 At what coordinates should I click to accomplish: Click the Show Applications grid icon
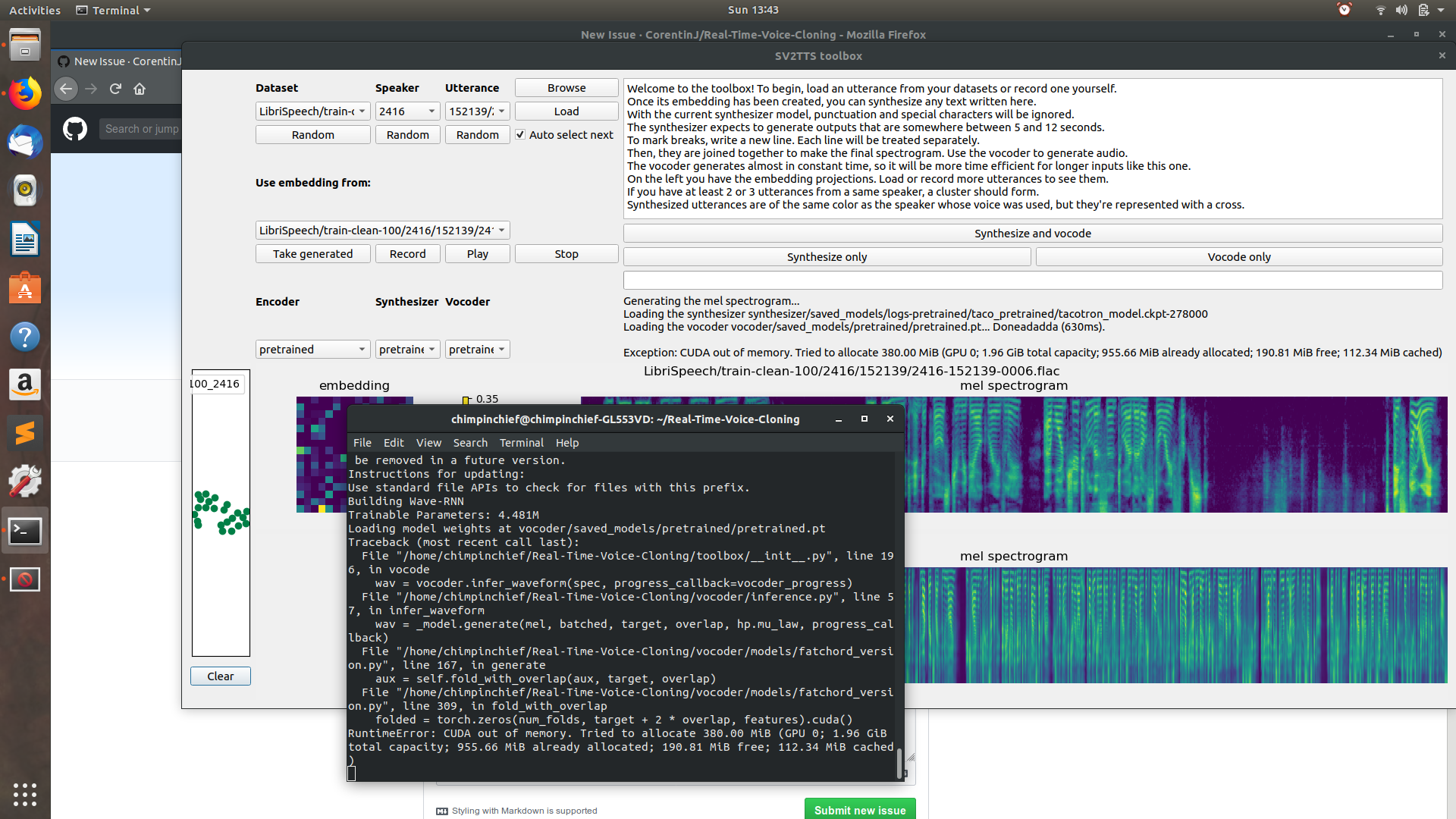tap(25, 795)
